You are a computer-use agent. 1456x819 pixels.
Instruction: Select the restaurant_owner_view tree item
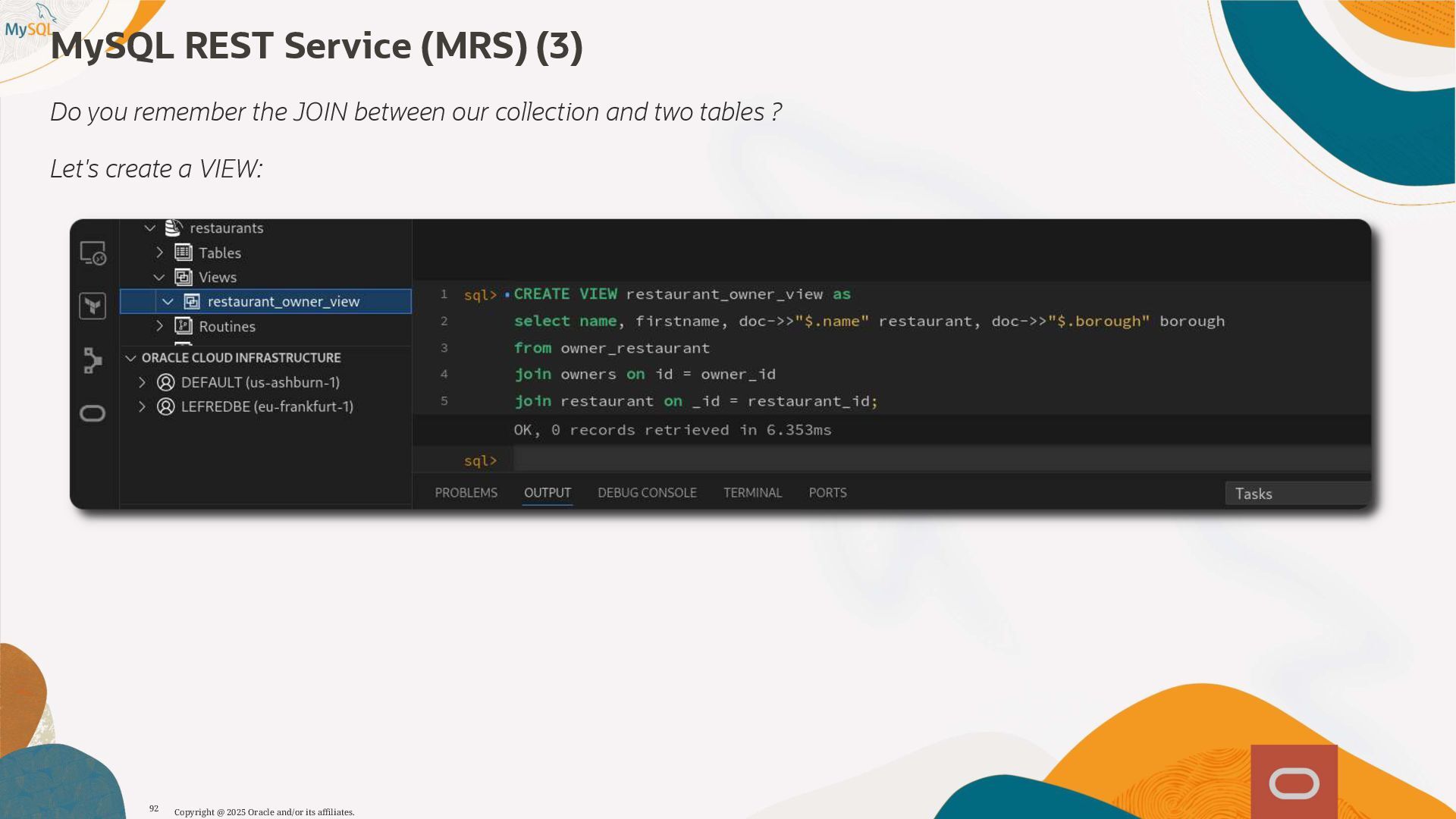[284, 302]
